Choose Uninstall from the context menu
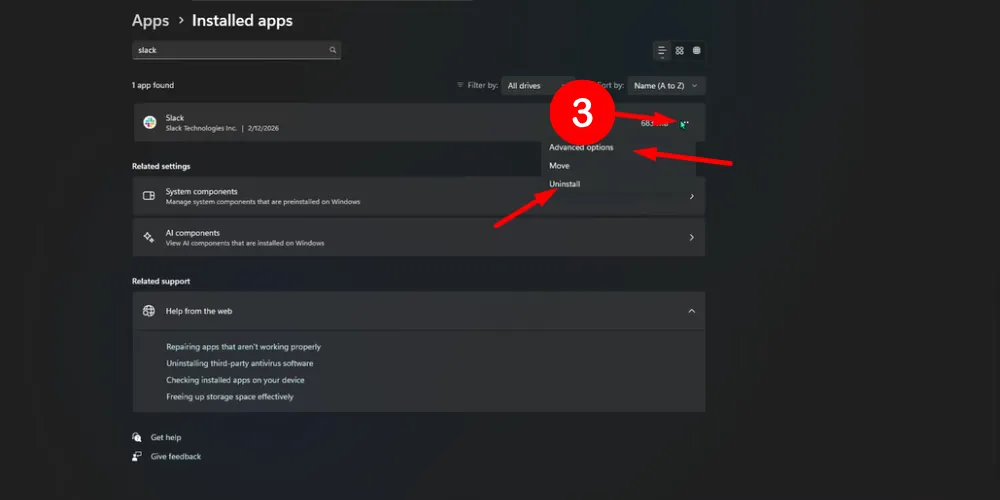Screen dimensions: 1000x500 [x=564, y=184]
